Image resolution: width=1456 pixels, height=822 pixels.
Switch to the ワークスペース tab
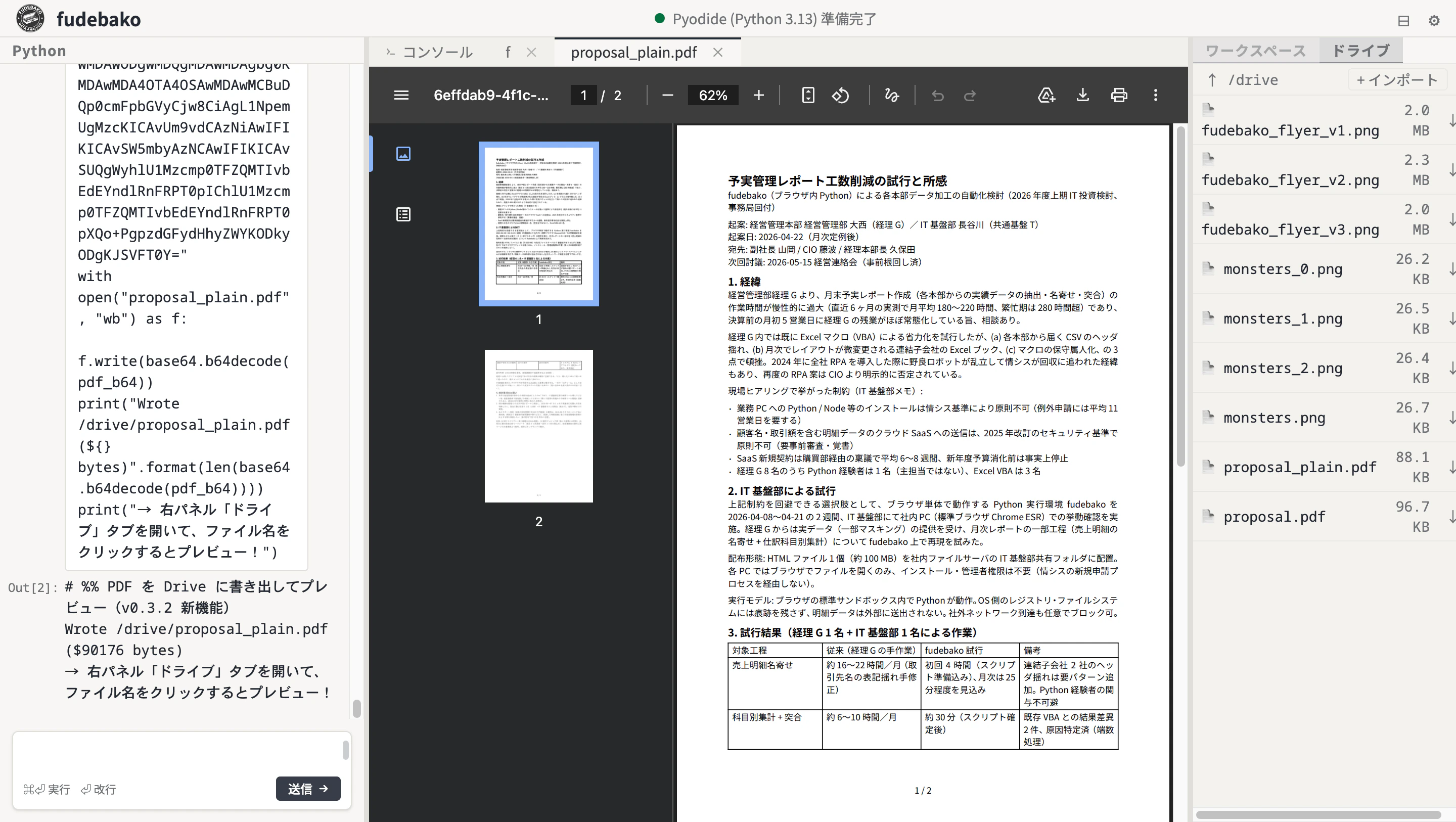1255,51
